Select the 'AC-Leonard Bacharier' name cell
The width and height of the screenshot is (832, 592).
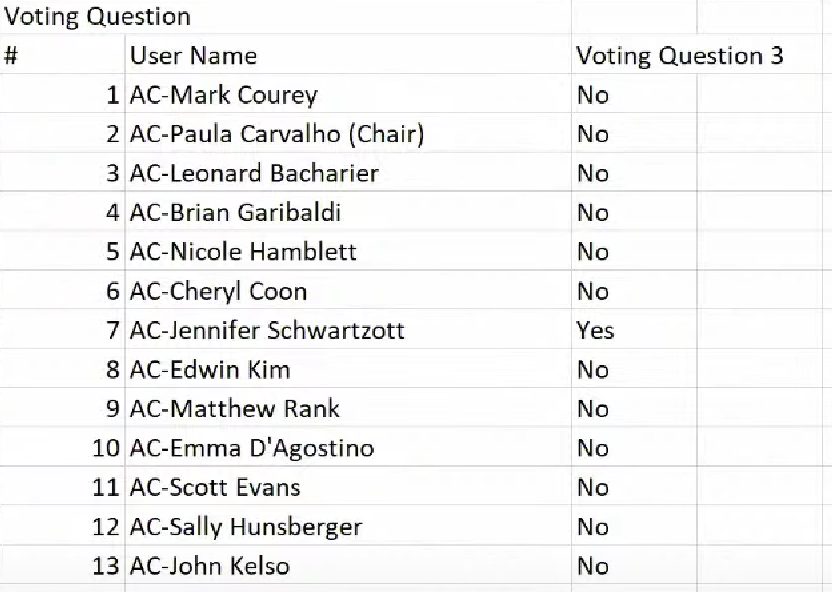[254, 174]
